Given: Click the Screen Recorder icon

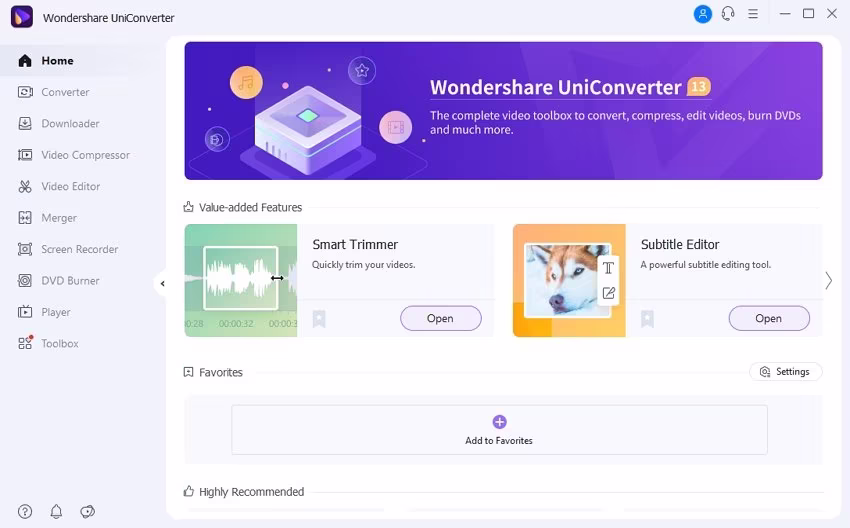Looking at the screenshot, I should [x=25, y=249].
